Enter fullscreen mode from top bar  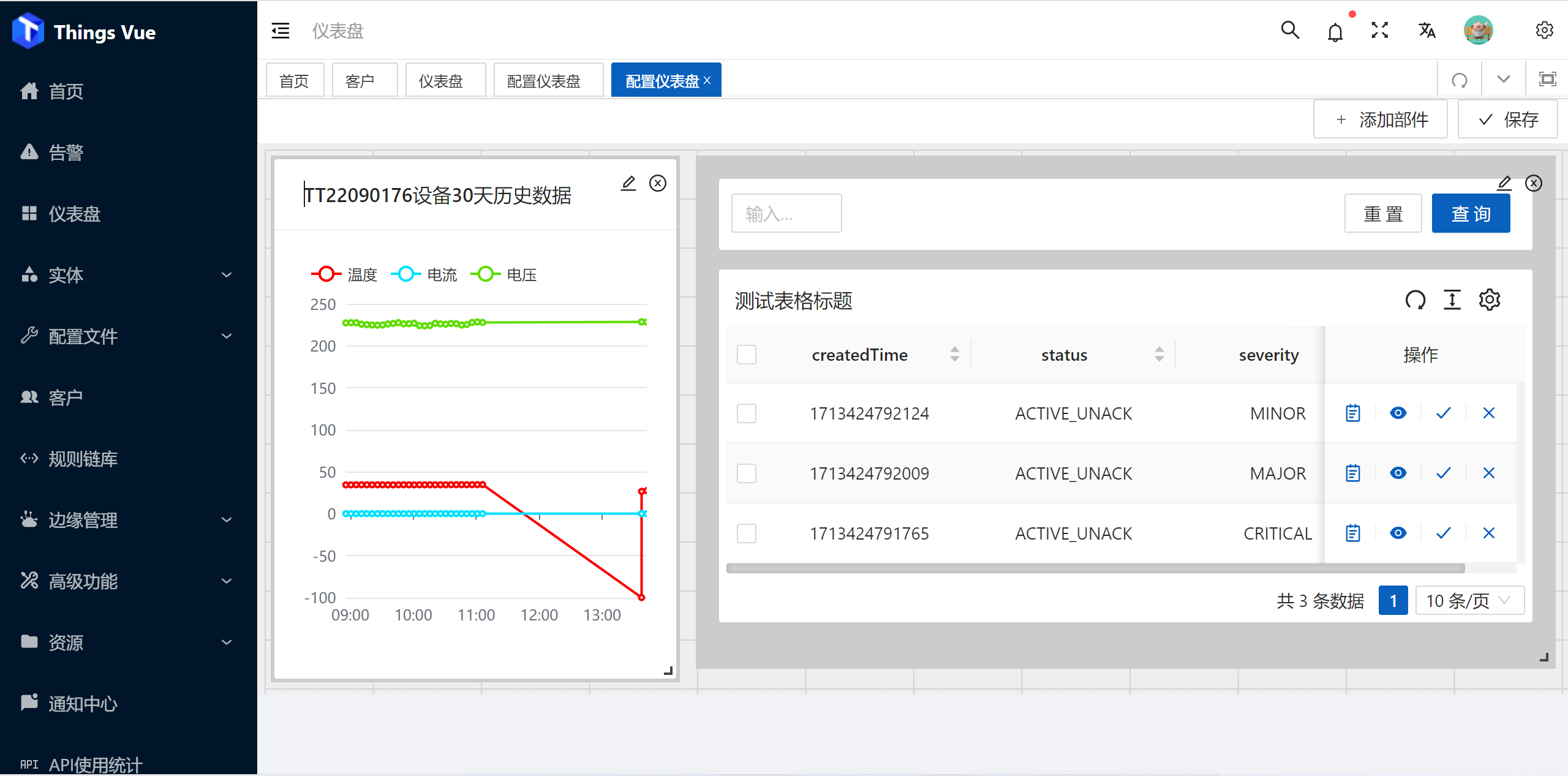coord(1379,30)
